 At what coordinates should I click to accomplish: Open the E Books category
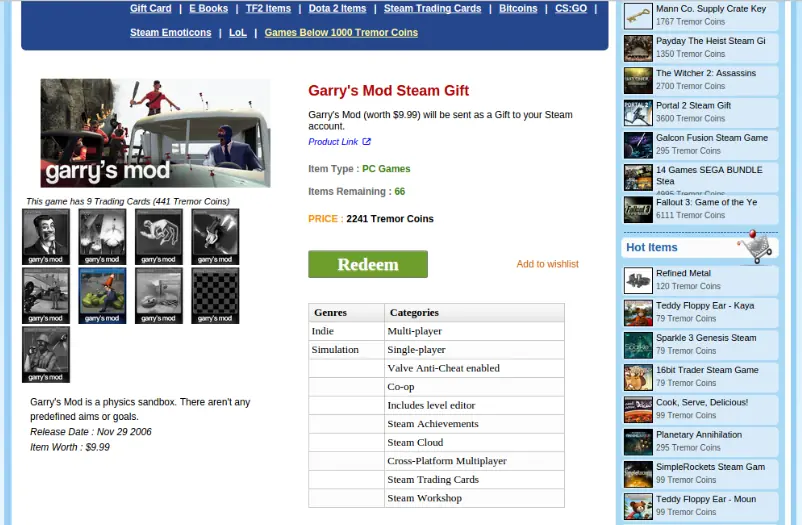pos(208,8)
